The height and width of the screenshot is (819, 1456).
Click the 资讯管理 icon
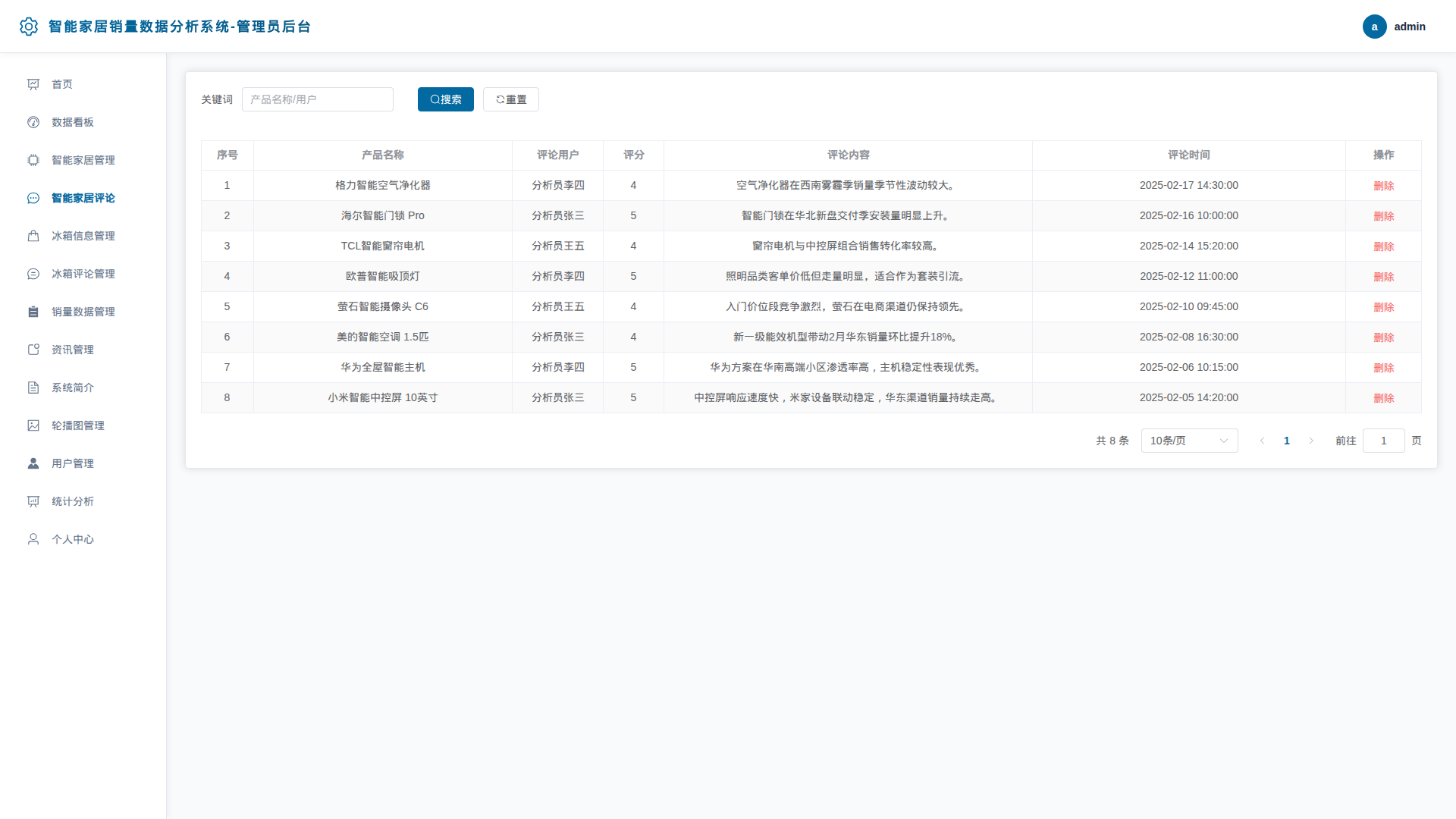pos(33,350)
